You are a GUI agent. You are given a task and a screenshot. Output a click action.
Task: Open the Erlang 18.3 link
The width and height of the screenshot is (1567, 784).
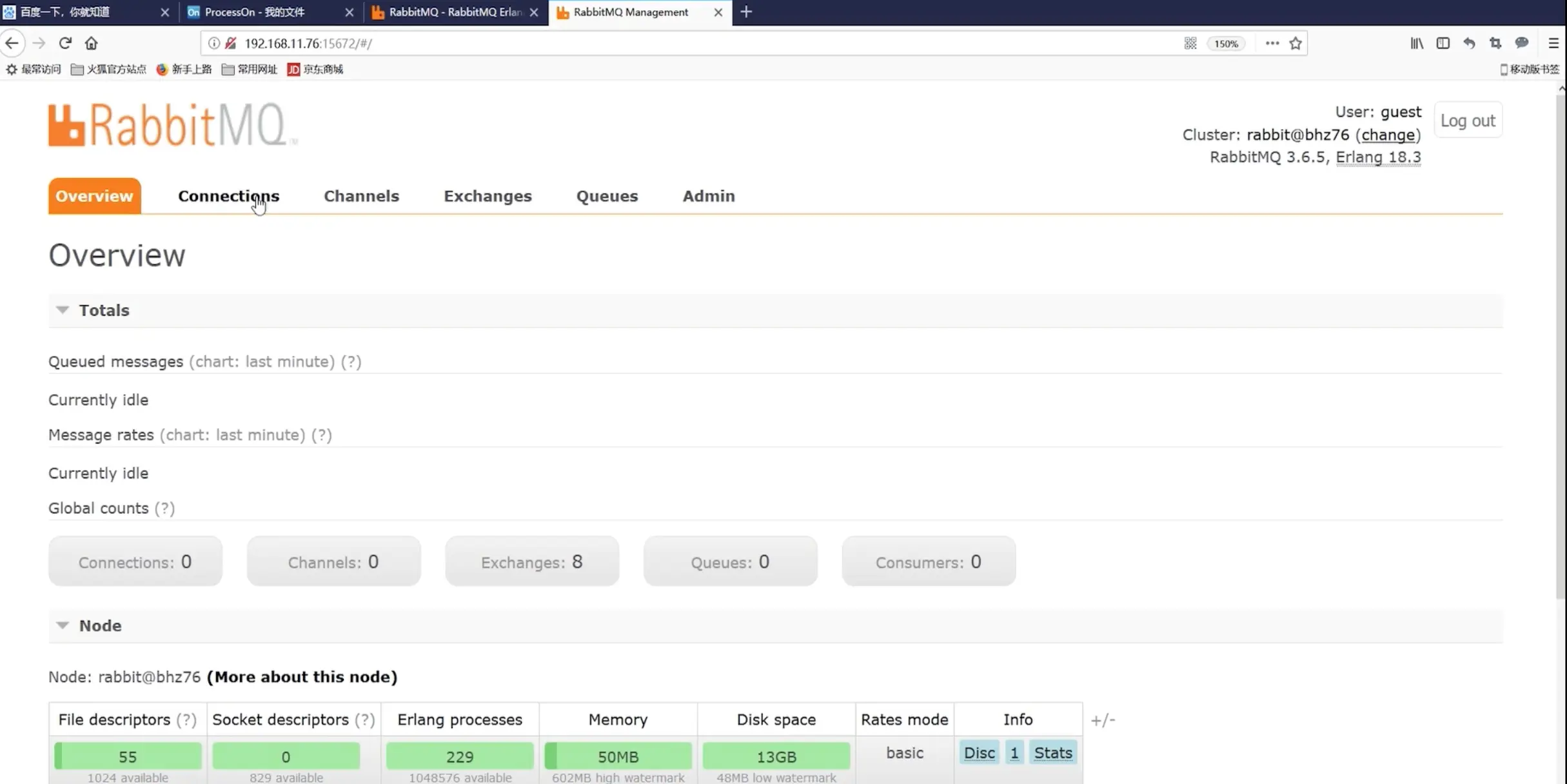click(x=1378, y=157)
